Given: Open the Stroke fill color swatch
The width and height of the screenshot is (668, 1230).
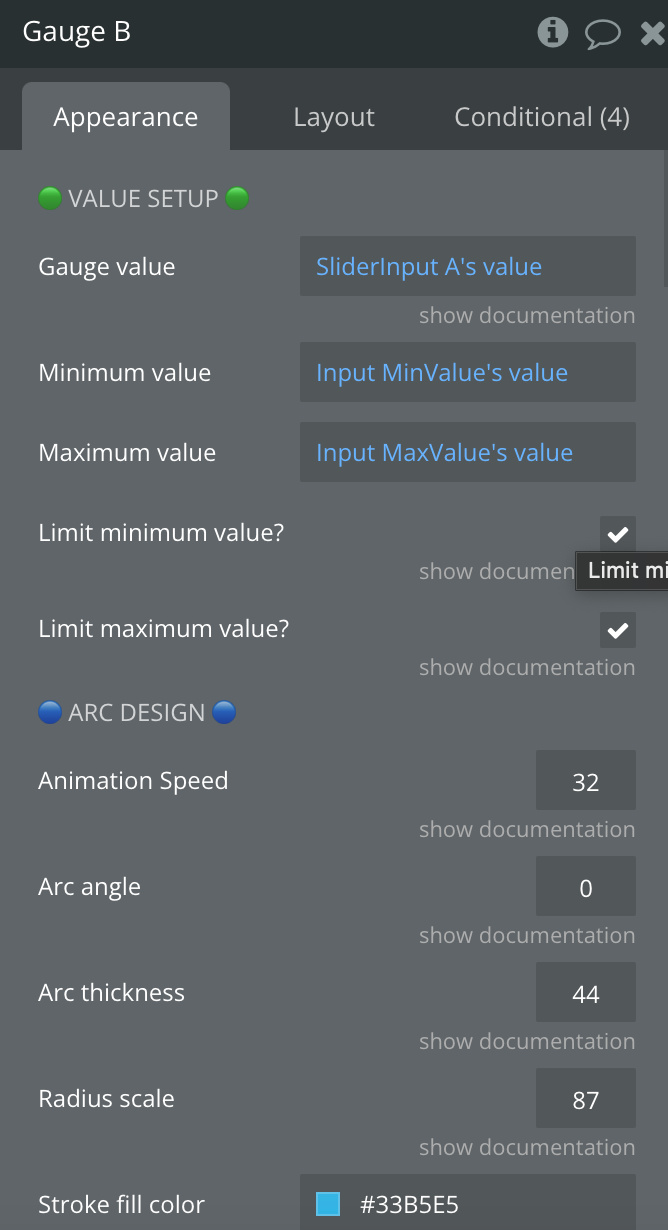Looking at the screenshot, I should (328, 1204).
